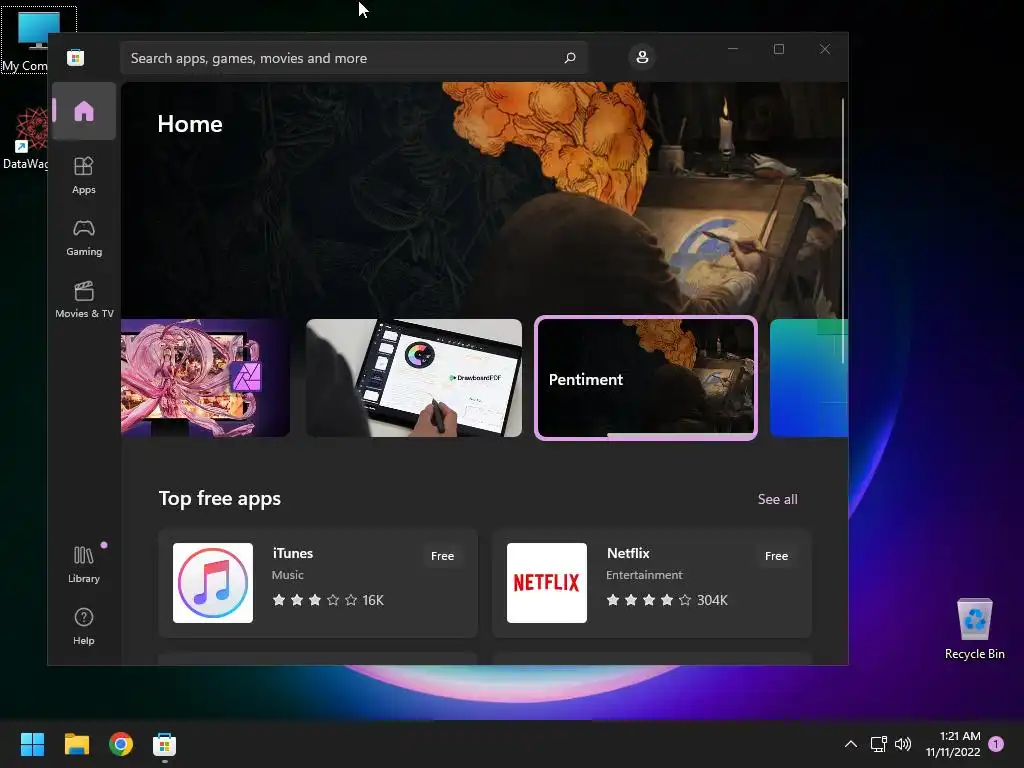Click the Entertainment category under Netflix
The image size is (1024, 768).
644,575
